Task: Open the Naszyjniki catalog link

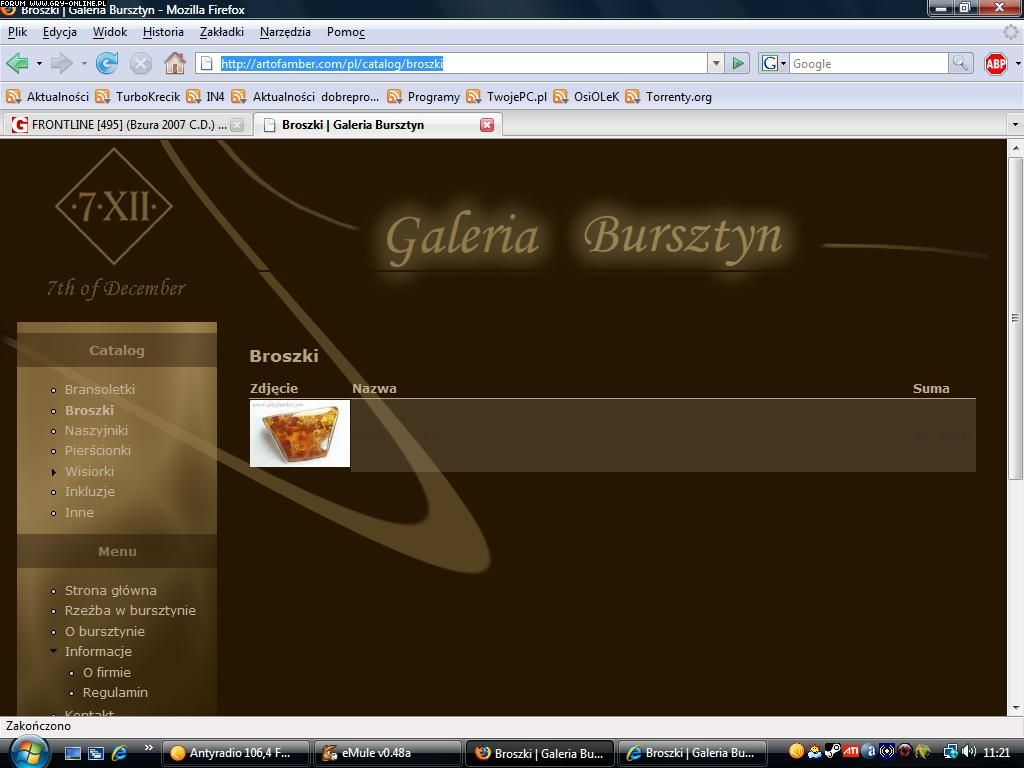Action: tap(96, 430)
